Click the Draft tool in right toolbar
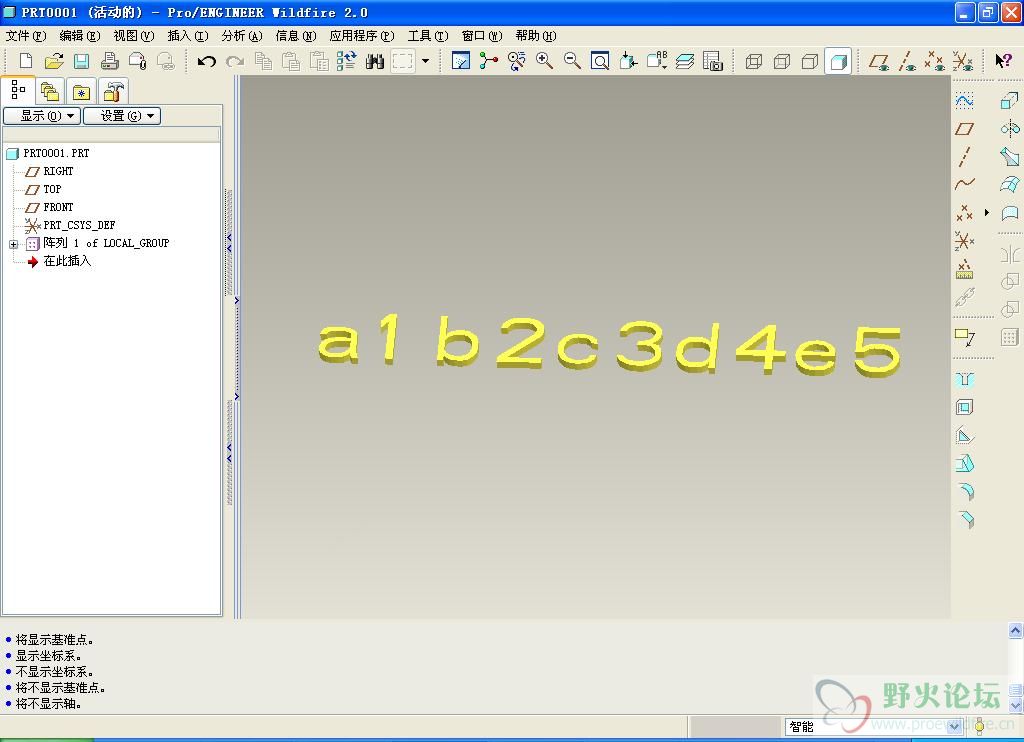 click(965, 464)
